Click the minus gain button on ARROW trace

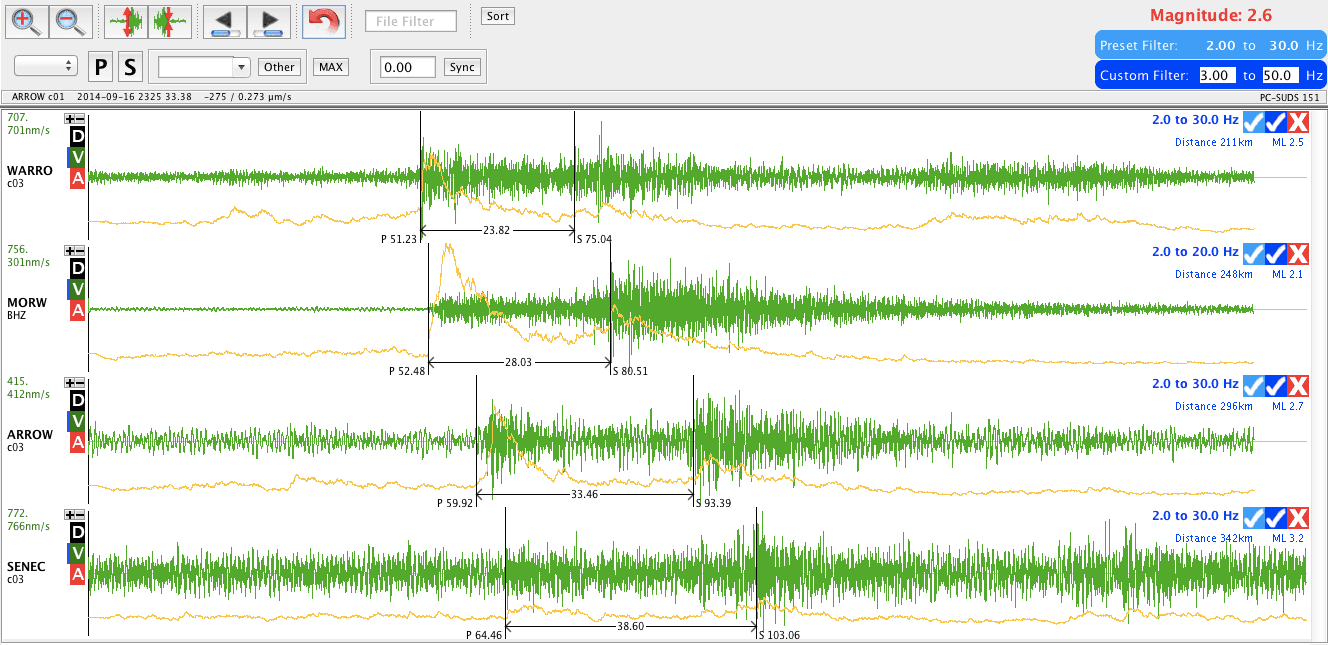coord(80,383)
